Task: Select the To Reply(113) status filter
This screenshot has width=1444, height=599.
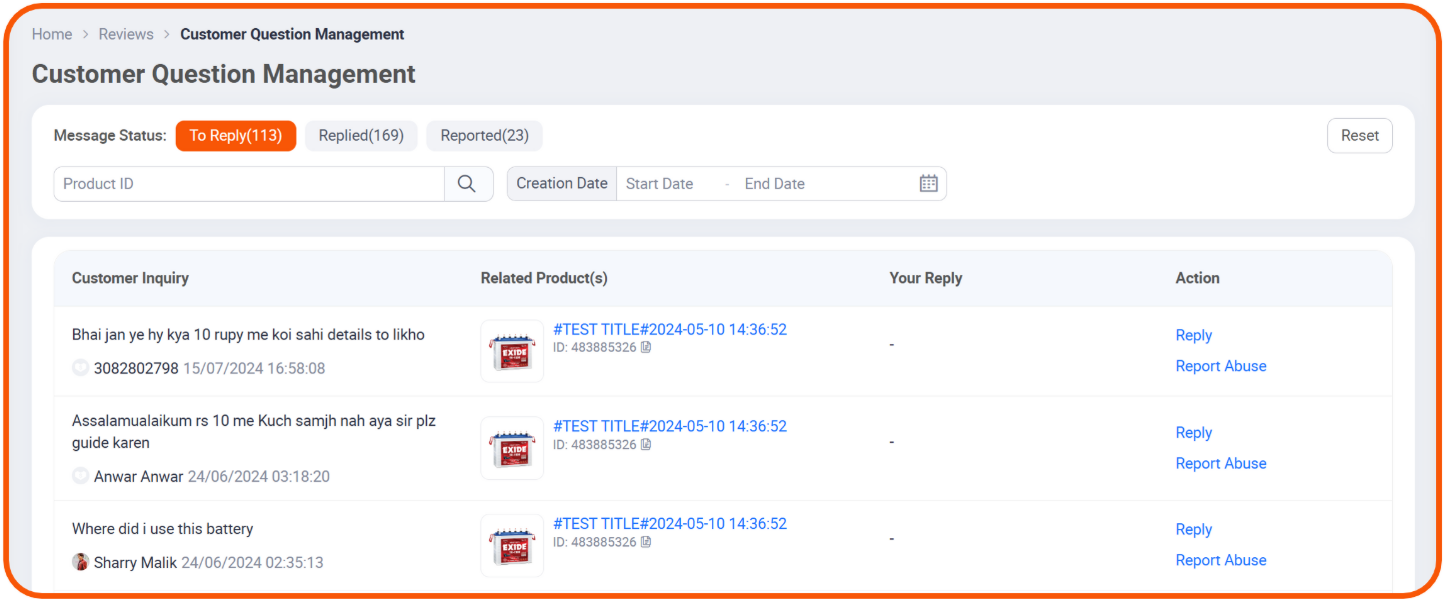Action: pos(236,136)
